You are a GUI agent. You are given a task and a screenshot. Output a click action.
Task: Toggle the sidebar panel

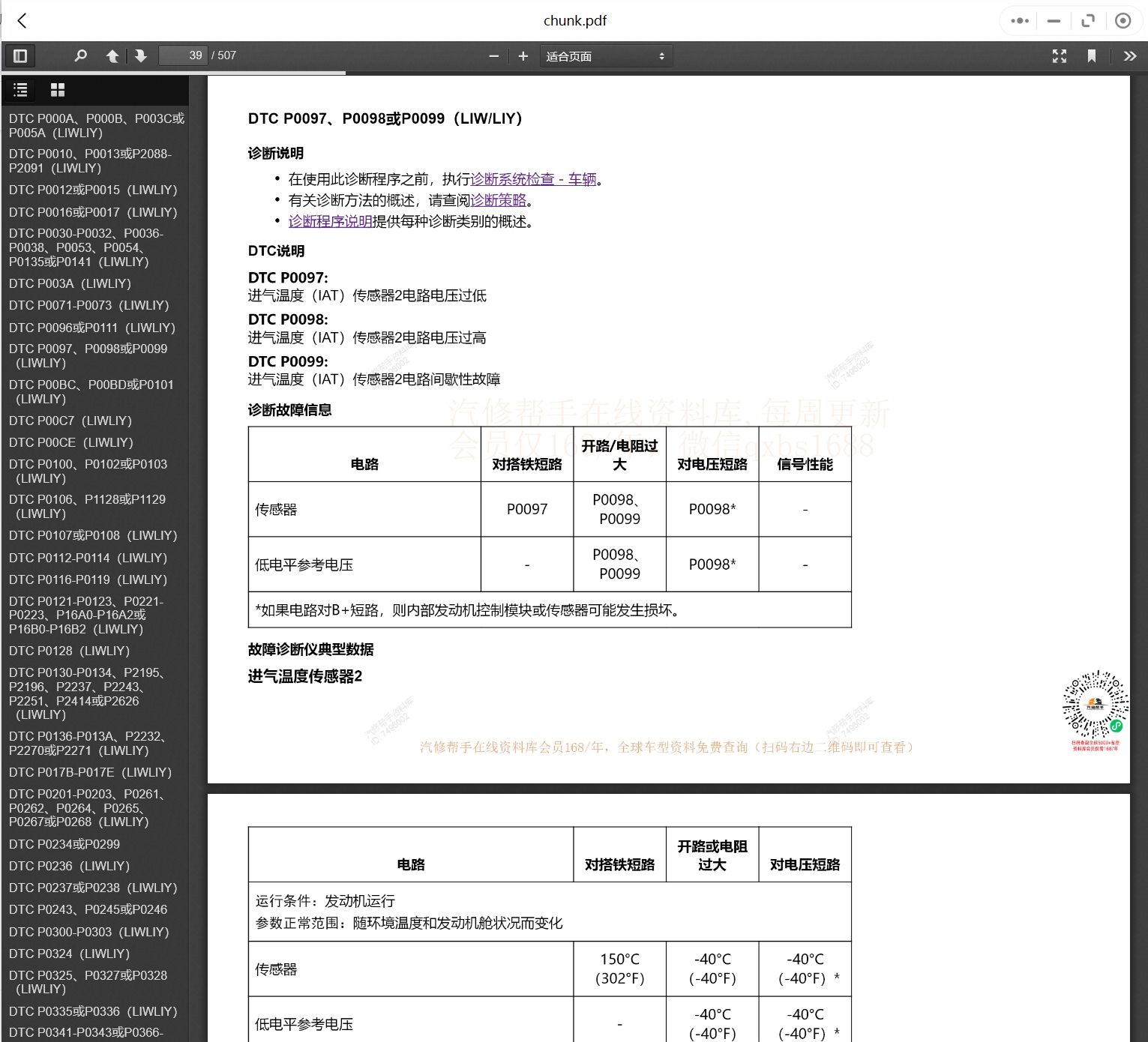tap(20, 56)
